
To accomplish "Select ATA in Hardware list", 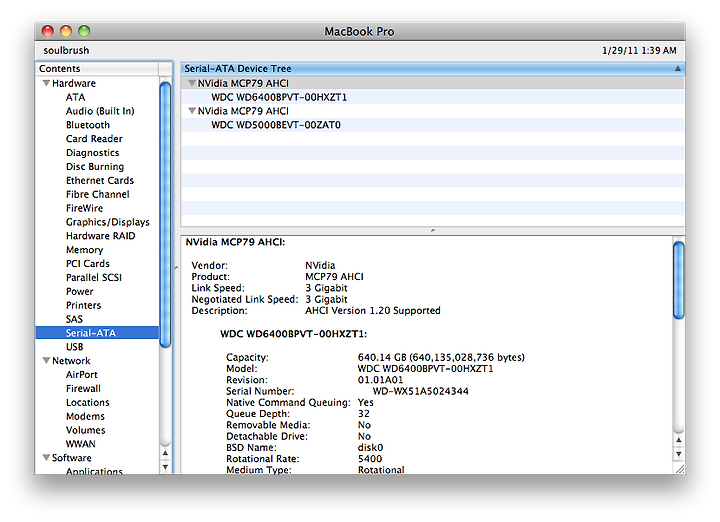I will (75, 97).
